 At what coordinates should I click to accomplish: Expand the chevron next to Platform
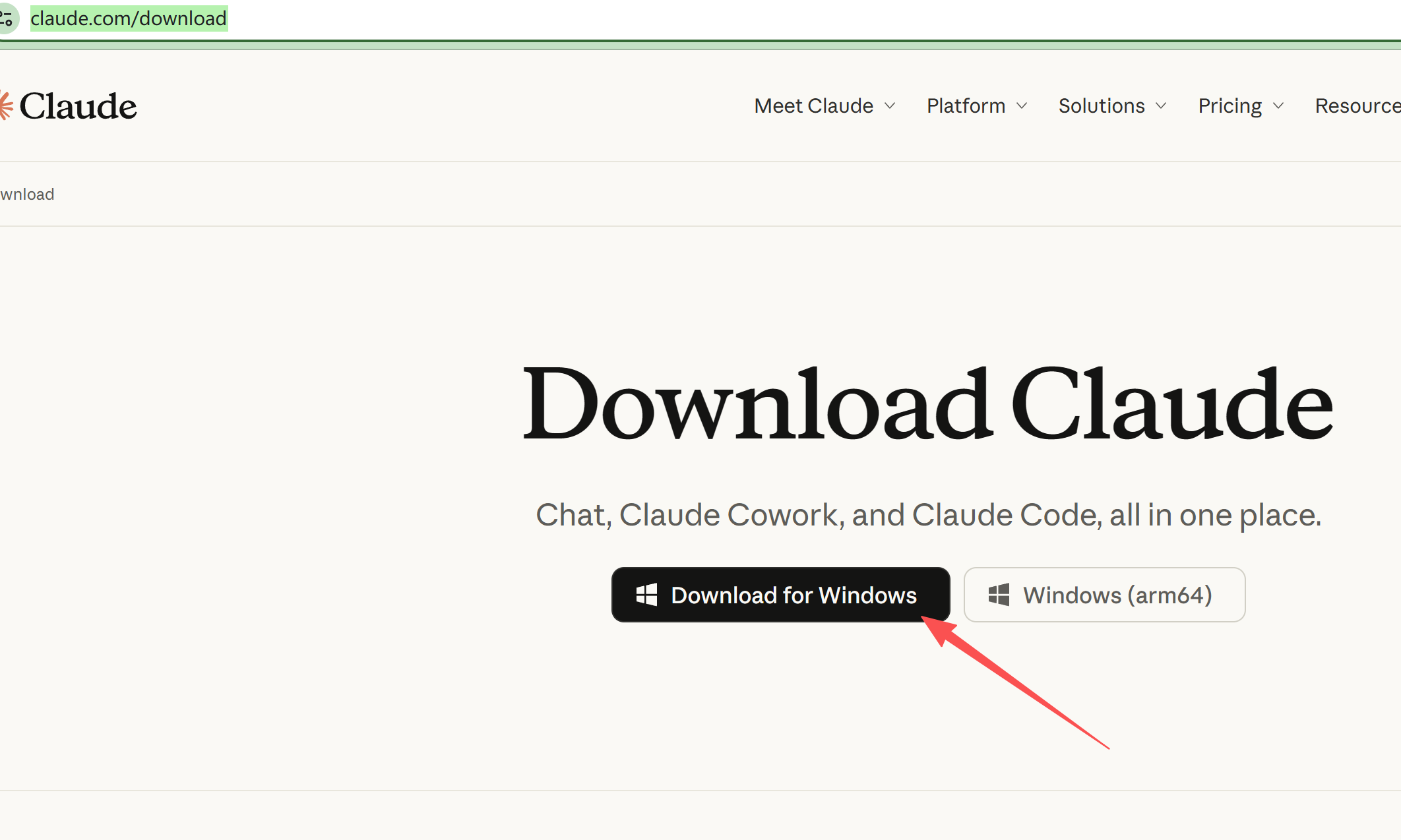coord(1022,106)
